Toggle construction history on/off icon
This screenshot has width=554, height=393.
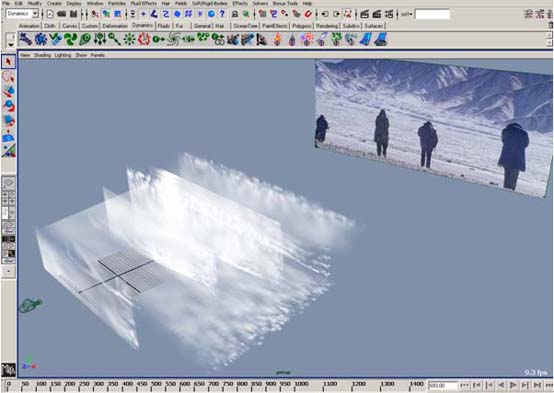pos(348,14)
